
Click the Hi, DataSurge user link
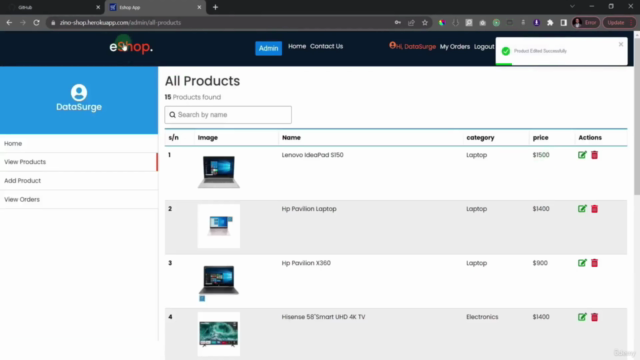(413, 47)
